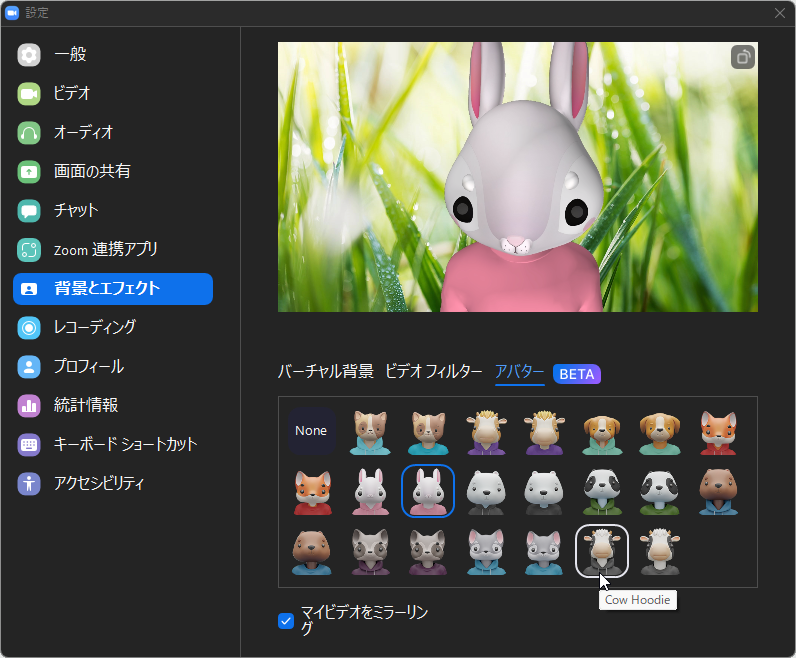This screenshot has height=658, width=796.
Task: Pick the polar bear avatar in black hoodie
Action: point(486,491)
